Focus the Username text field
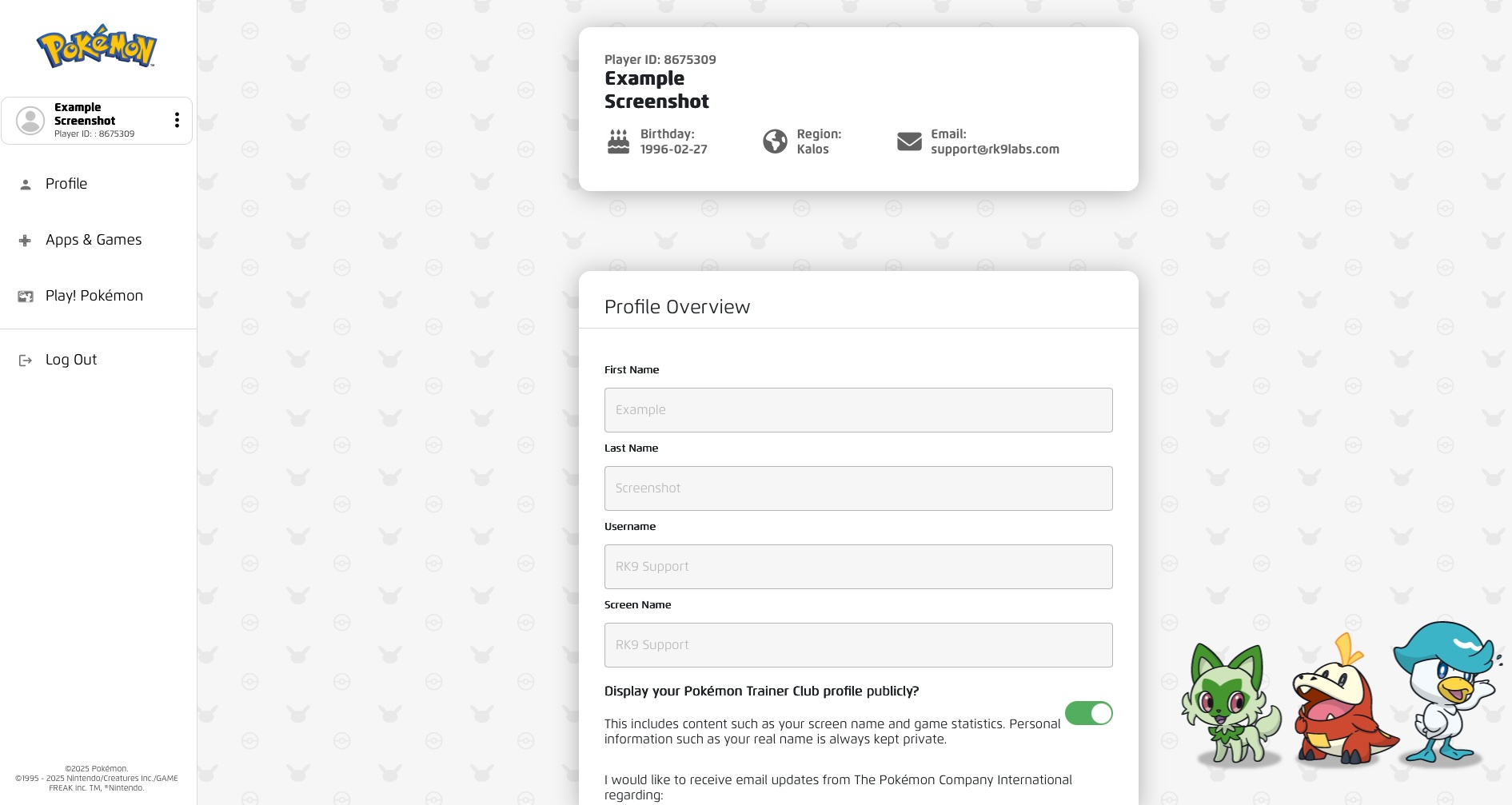 click(x=858, y=567)
